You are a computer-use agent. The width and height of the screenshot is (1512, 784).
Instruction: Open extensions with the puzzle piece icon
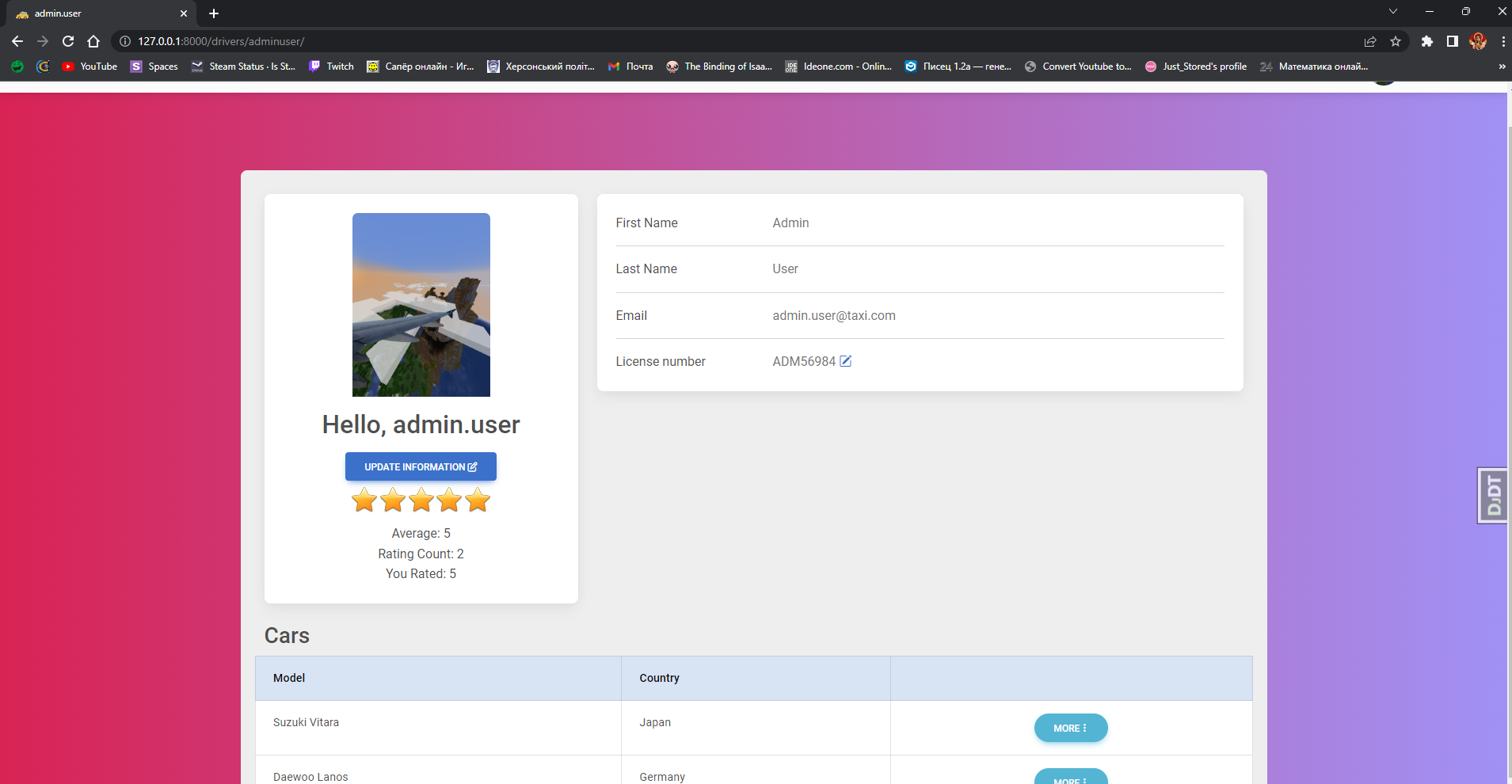pos(1427,41)
